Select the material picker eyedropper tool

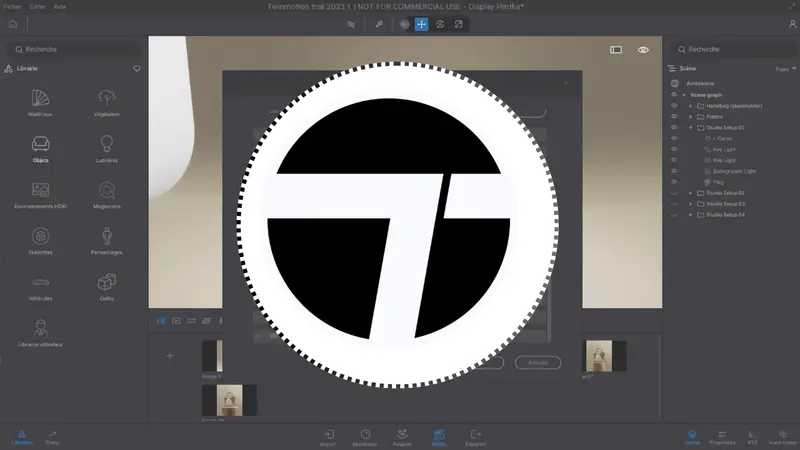click(379, 24)
